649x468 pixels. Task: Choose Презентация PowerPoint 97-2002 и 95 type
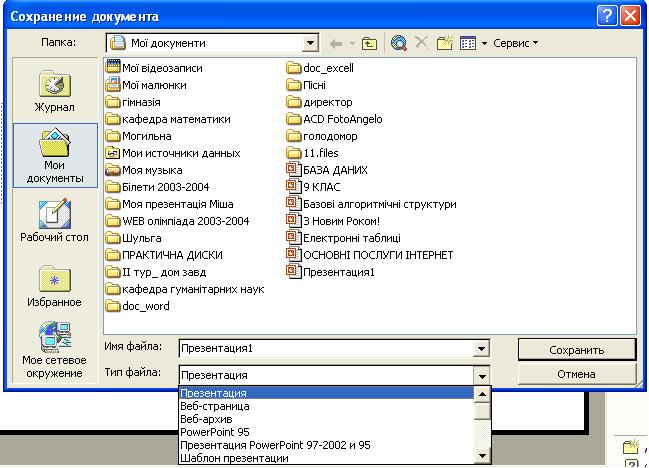coord(327,445)
